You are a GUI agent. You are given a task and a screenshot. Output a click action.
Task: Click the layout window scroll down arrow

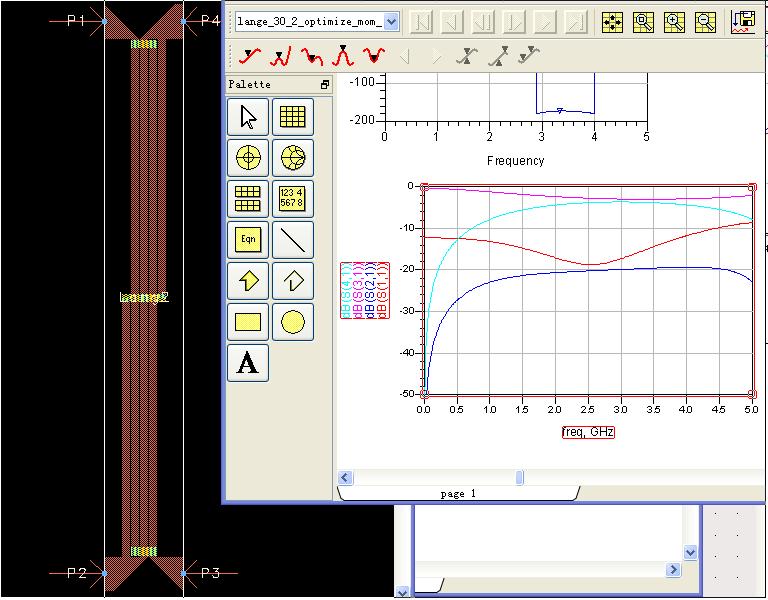(x=402, y=593)
